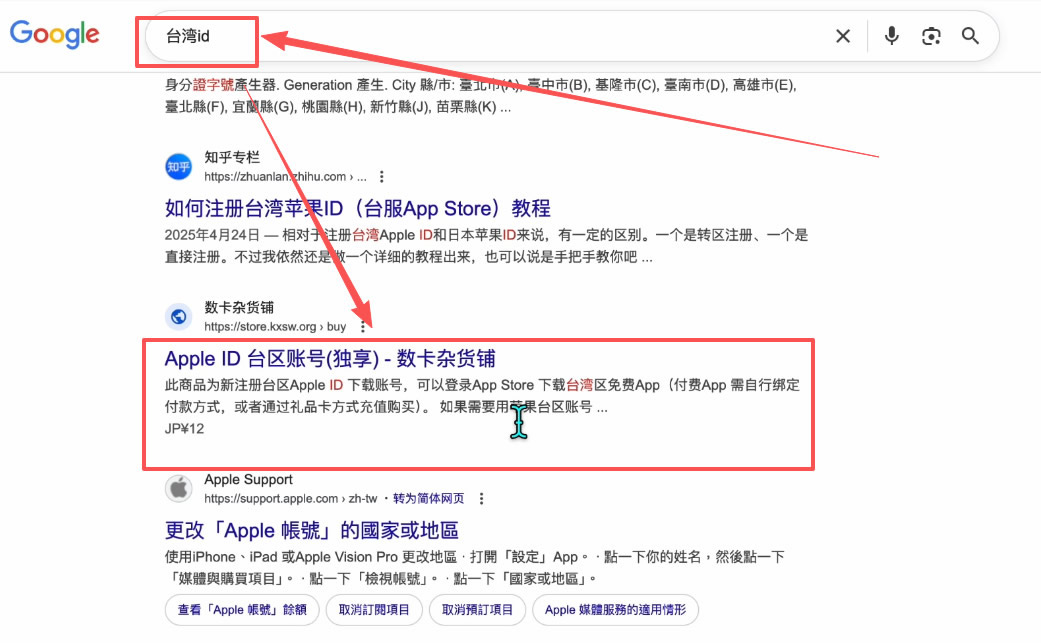Click the magnifying glass to search

(970, 35)
